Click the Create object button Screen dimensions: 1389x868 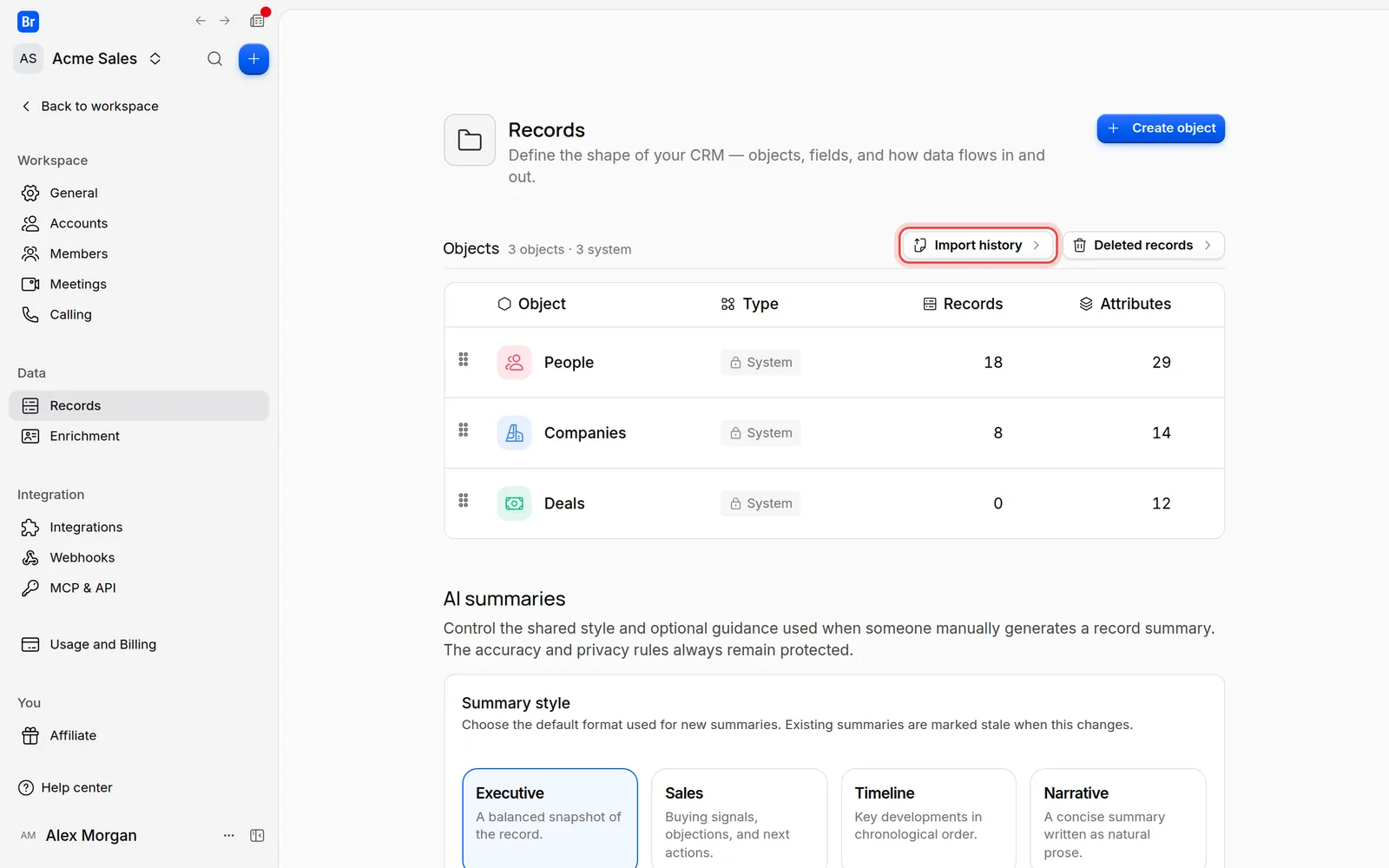tap(1161, 128)
